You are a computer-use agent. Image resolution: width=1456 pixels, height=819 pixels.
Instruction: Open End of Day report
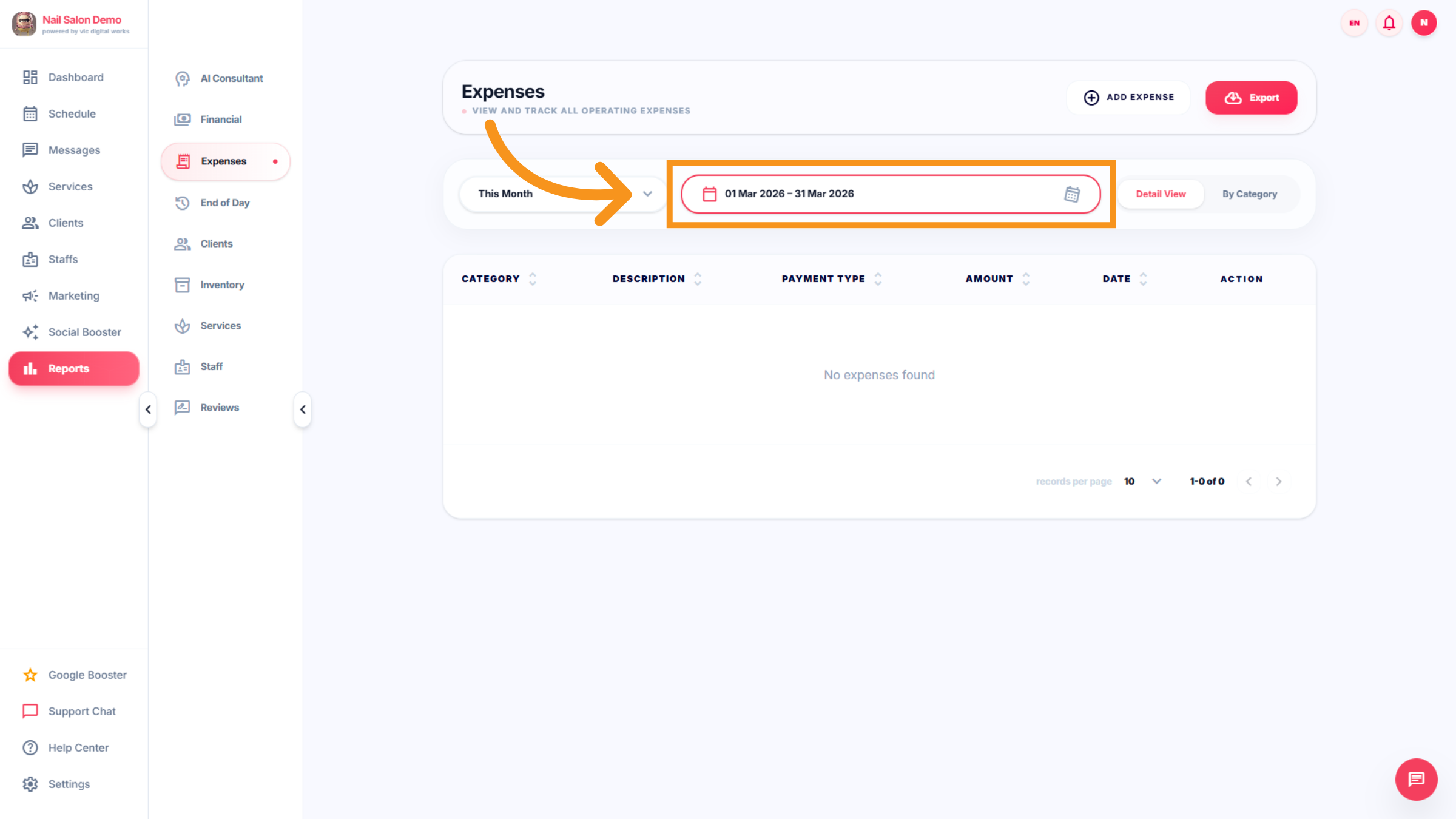224,203
